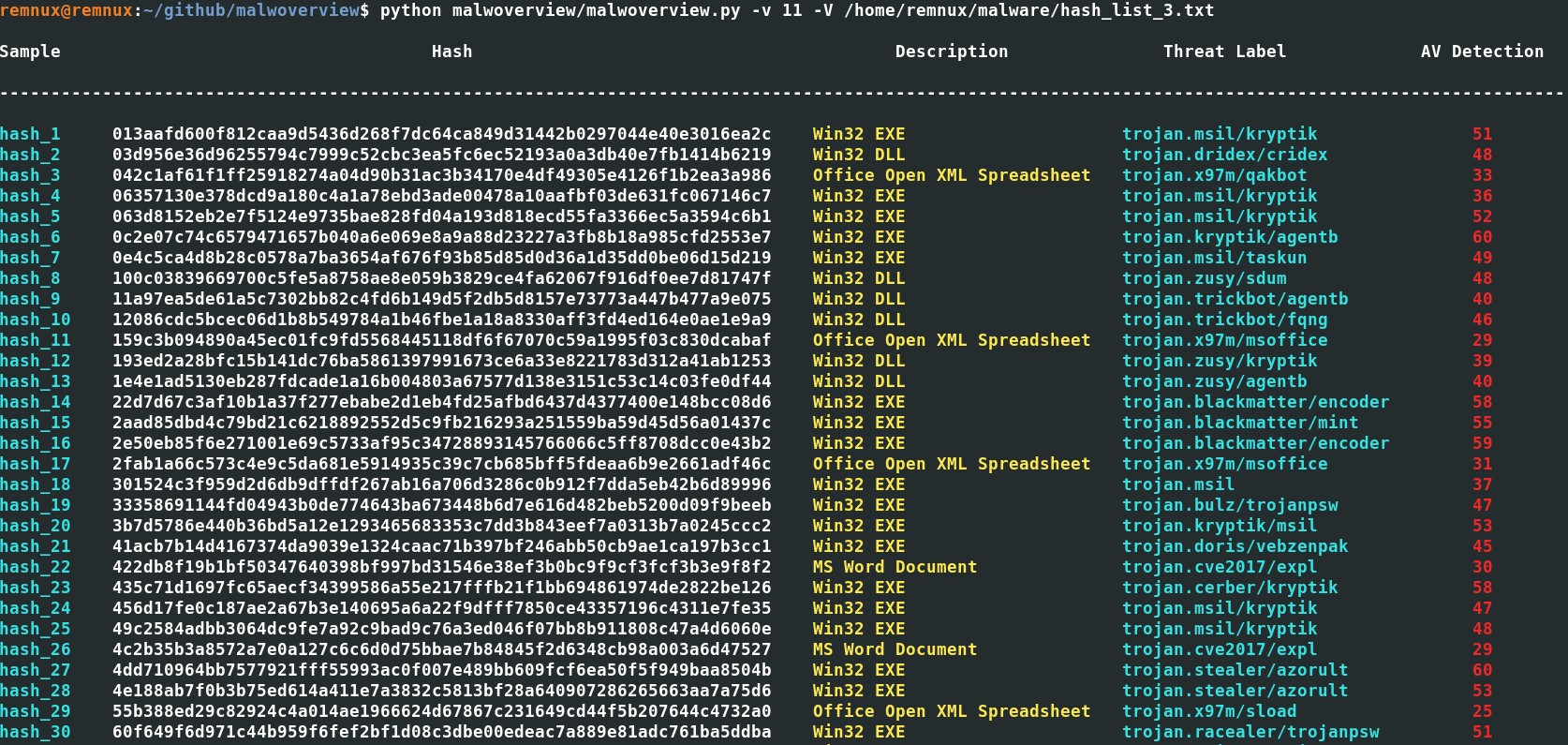The height and width of the screenshot is (745, 1568).
Task: Click trojan.stealer/azorult label for hash_27
Action: (1235, 670)
